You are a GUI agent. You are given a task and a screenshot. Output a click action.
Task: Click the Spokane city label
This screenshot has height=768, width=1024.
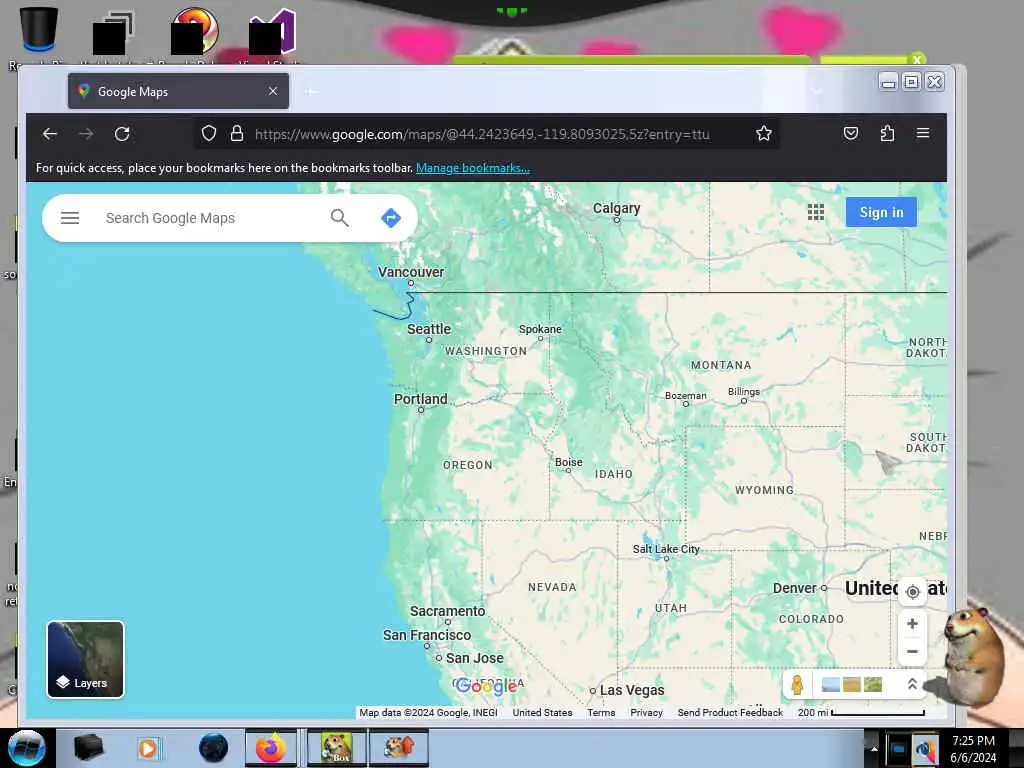coord(540,329)
